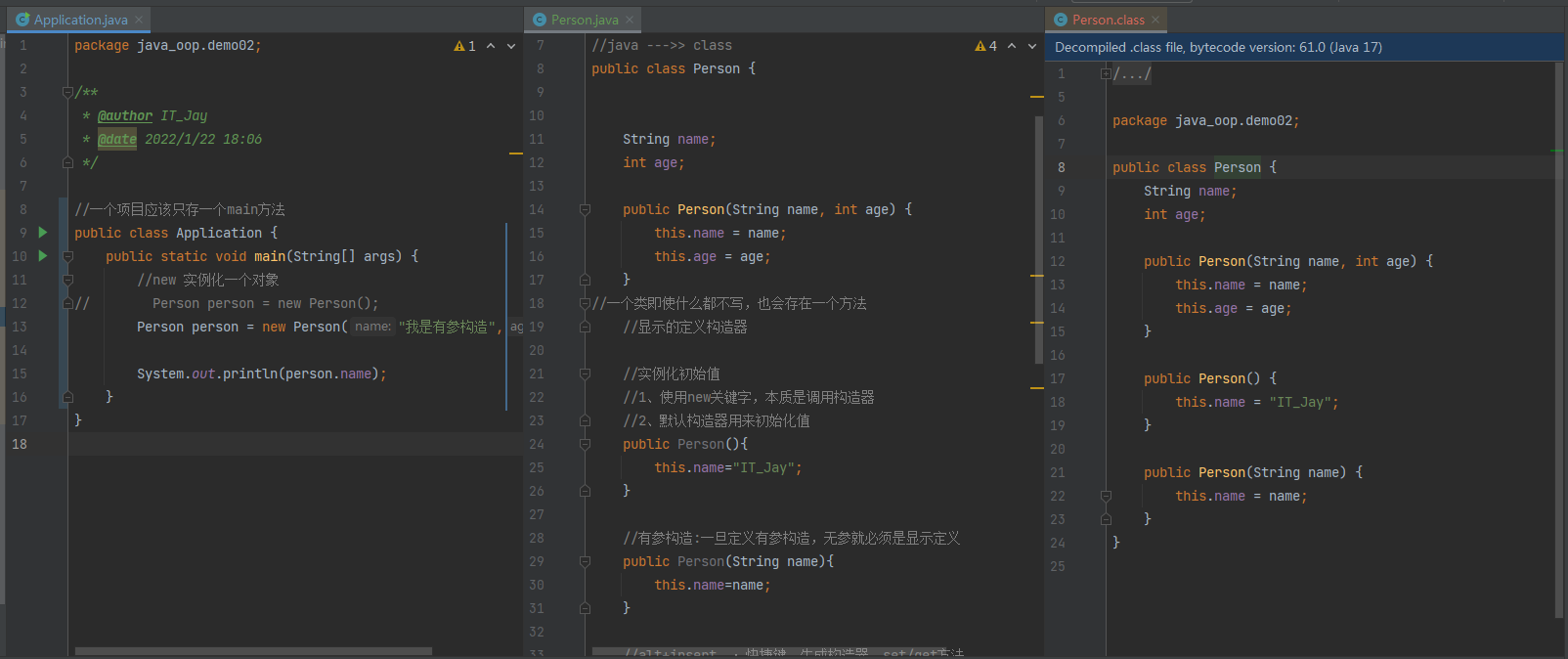This screenshot has width=1568, height=659.
Task: Click line number 13 in Application.java gutter
Action: [x=20, y=327]
